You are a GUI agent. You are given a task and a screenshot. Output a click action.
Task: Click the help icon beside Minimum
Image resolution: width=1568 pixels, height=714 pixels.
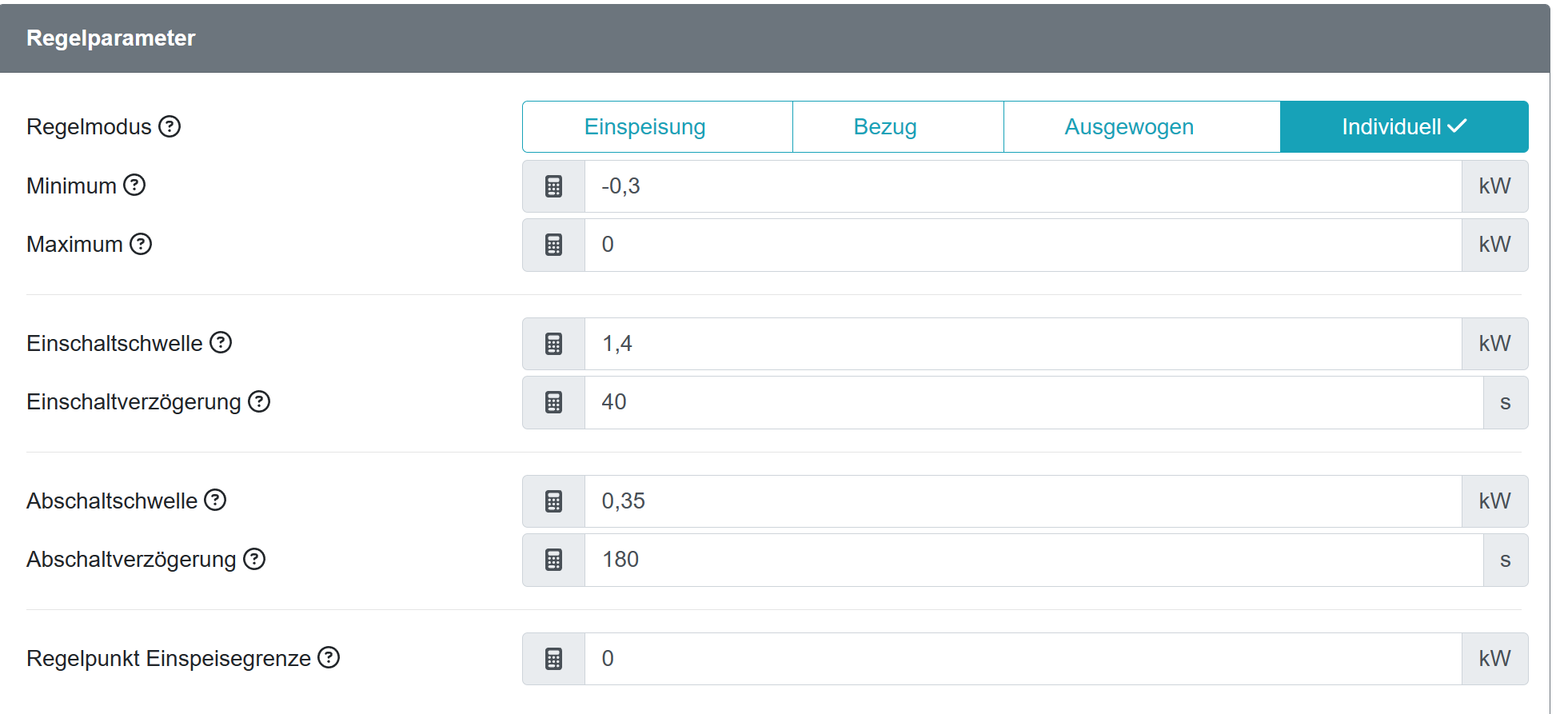134,185
